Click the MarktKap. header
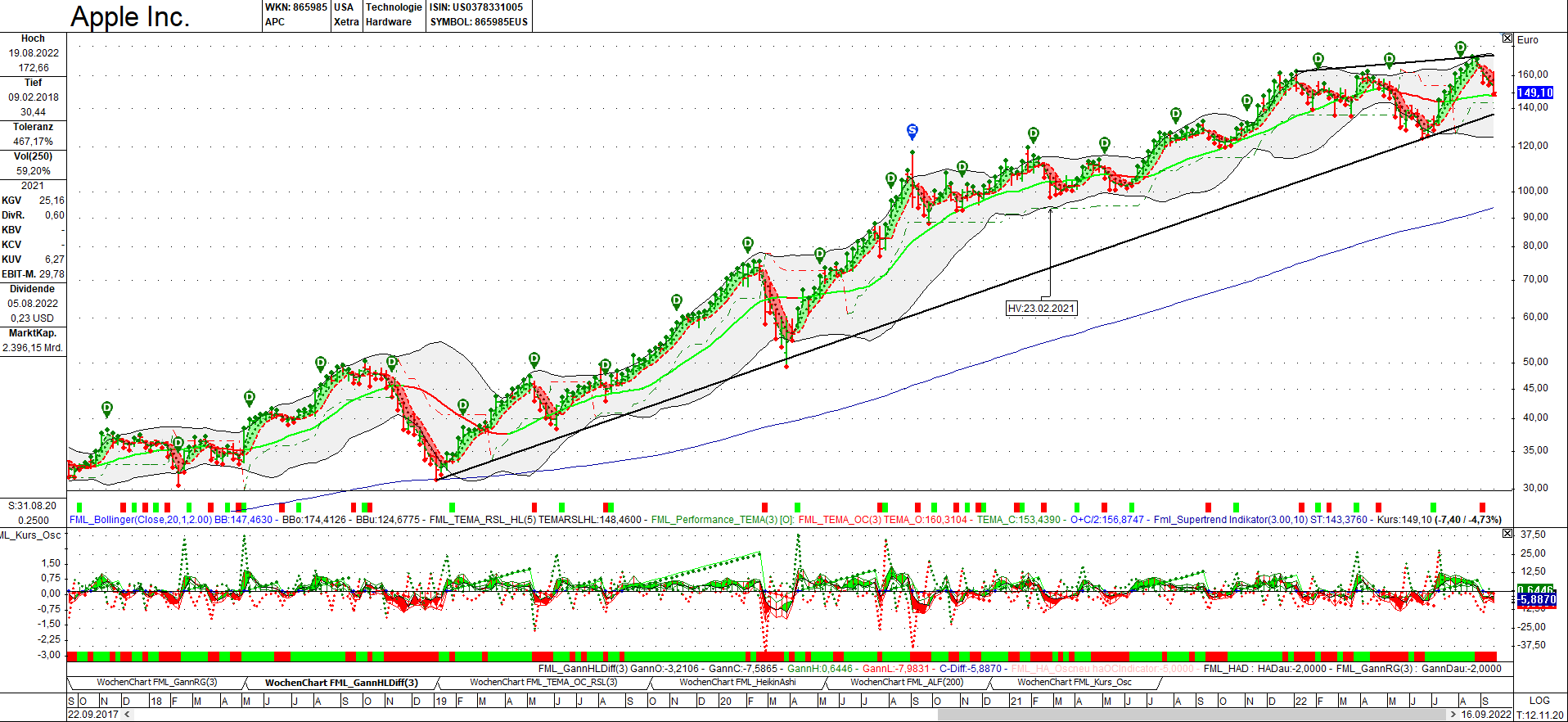Viewport: 1568px width, 722px height. pyautogui.click(x=33, y=333)
